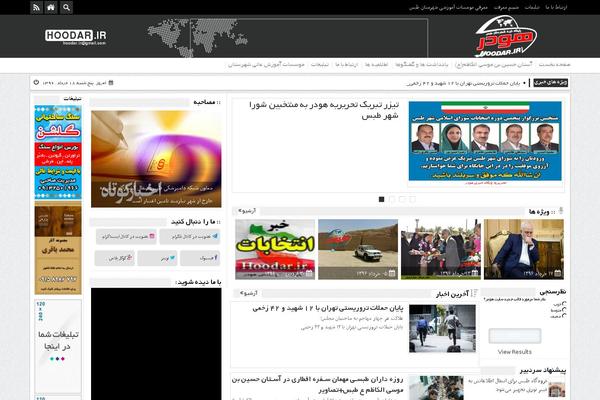
Task: Open the election council congratulation slider image
Action: tap(485, 142)
